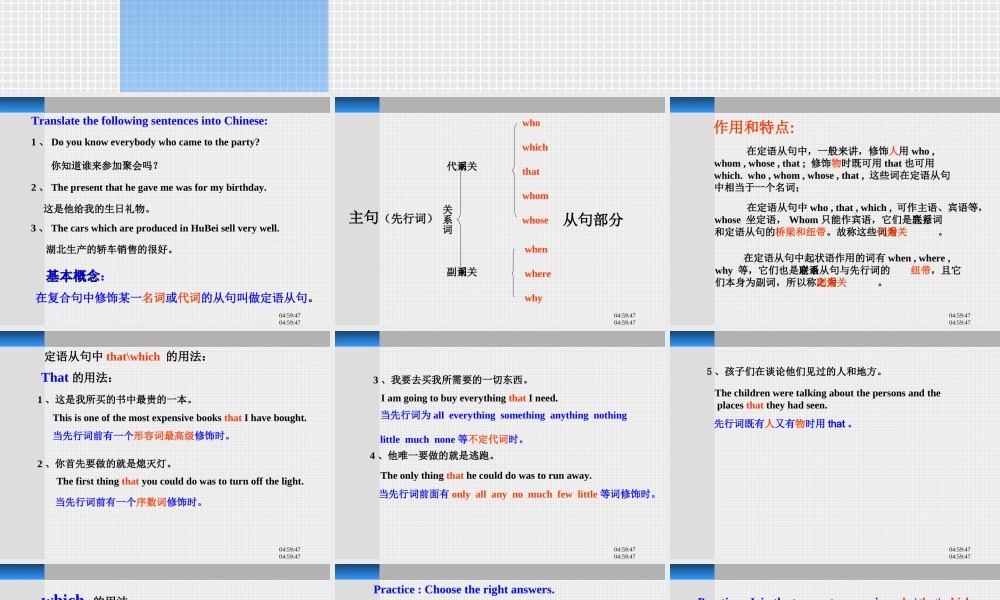The height and width of the screenshot is (600, 1000).
Task: Click 'when' in the relative adverb list
Action: pos(536,249)
